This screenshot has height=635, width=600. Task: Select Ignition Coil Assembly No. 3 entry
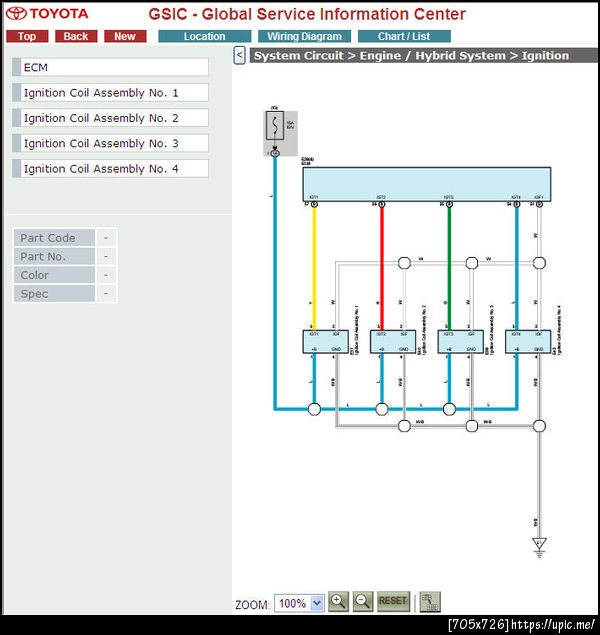111,143
